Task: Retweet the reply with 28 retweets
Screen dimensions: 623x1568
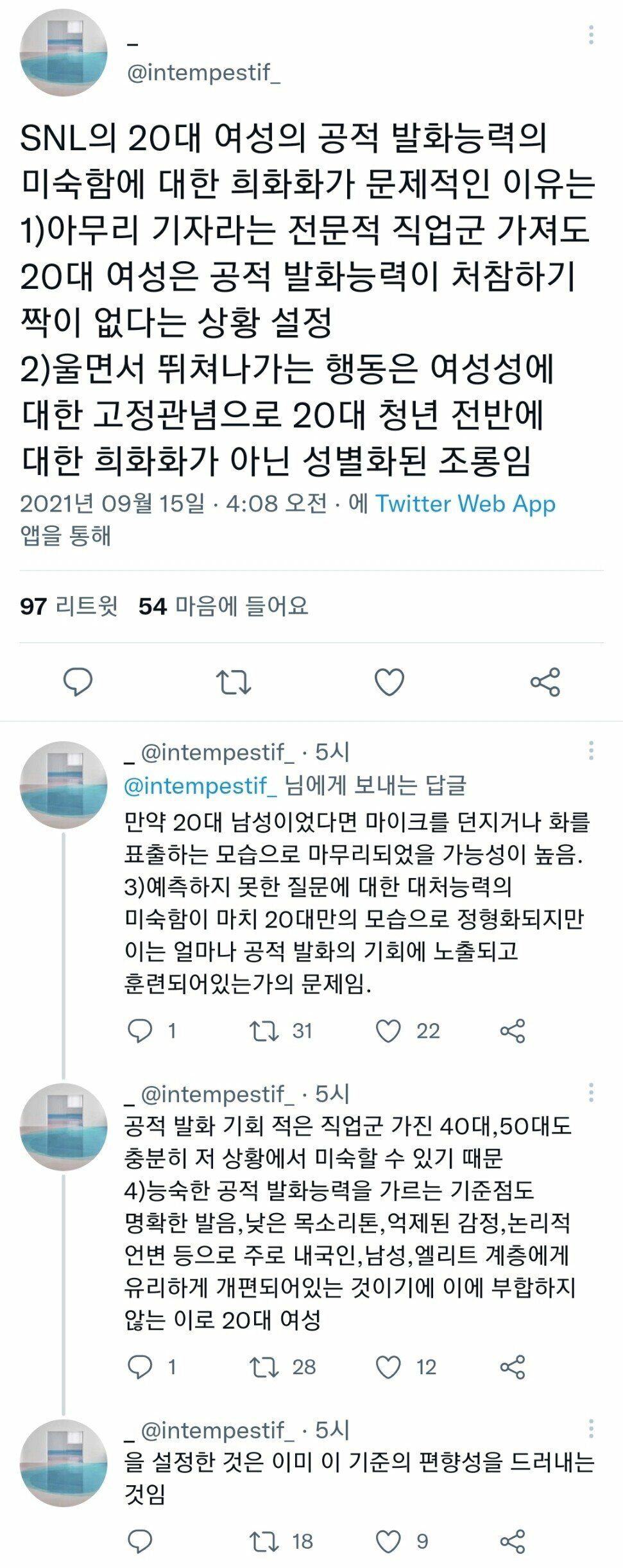Action: pyautogui.click(x=264, y=1367)
